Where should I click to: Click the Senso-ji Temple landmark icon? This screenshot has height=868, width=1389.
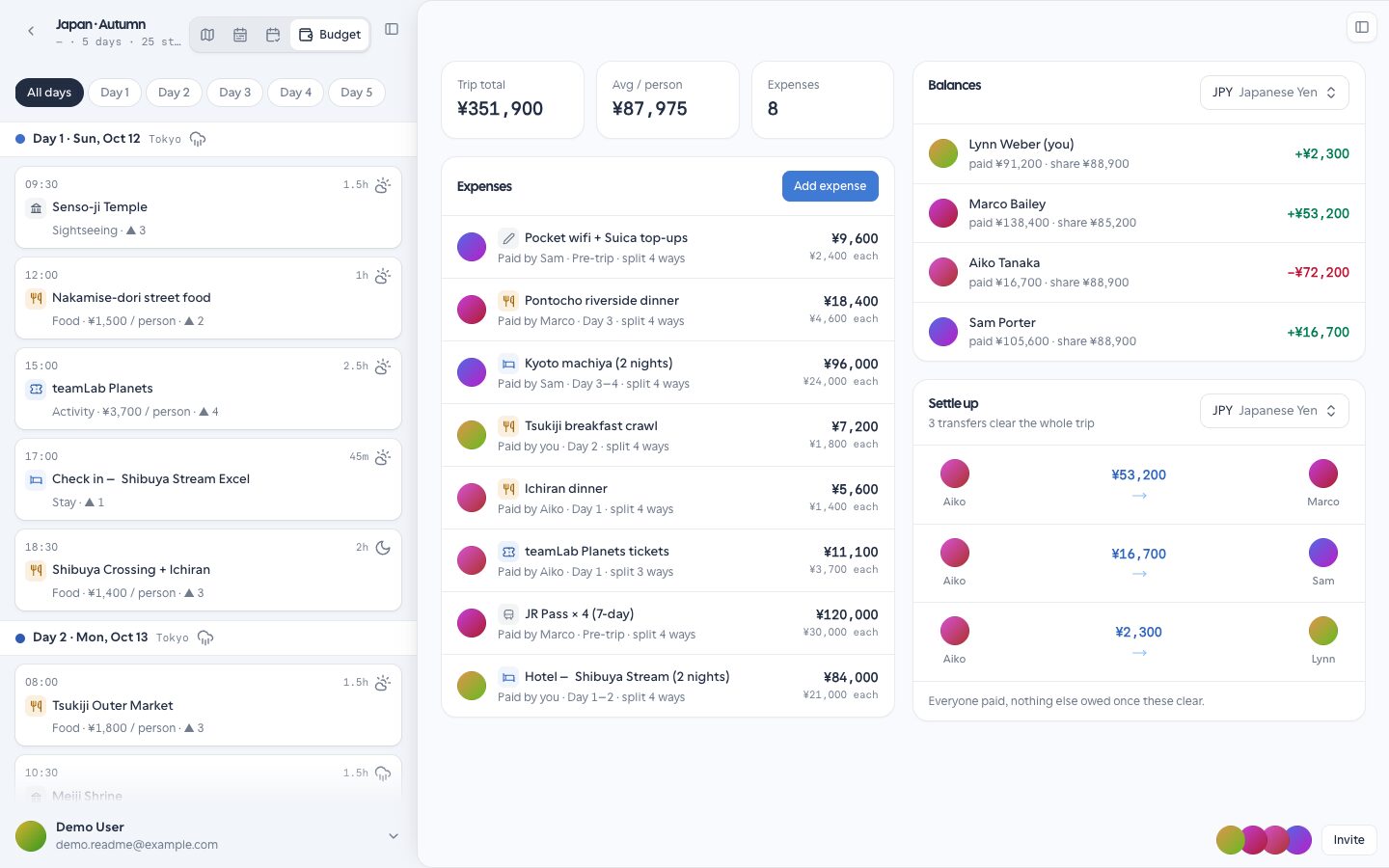click(36, 207)
